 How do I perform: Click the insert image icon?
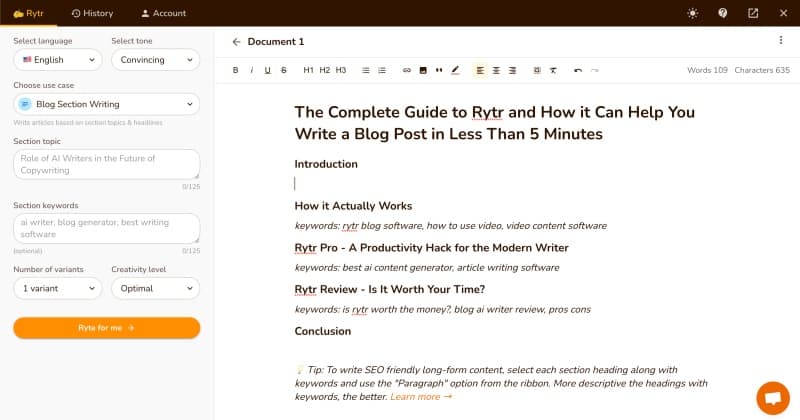(423, 70)
